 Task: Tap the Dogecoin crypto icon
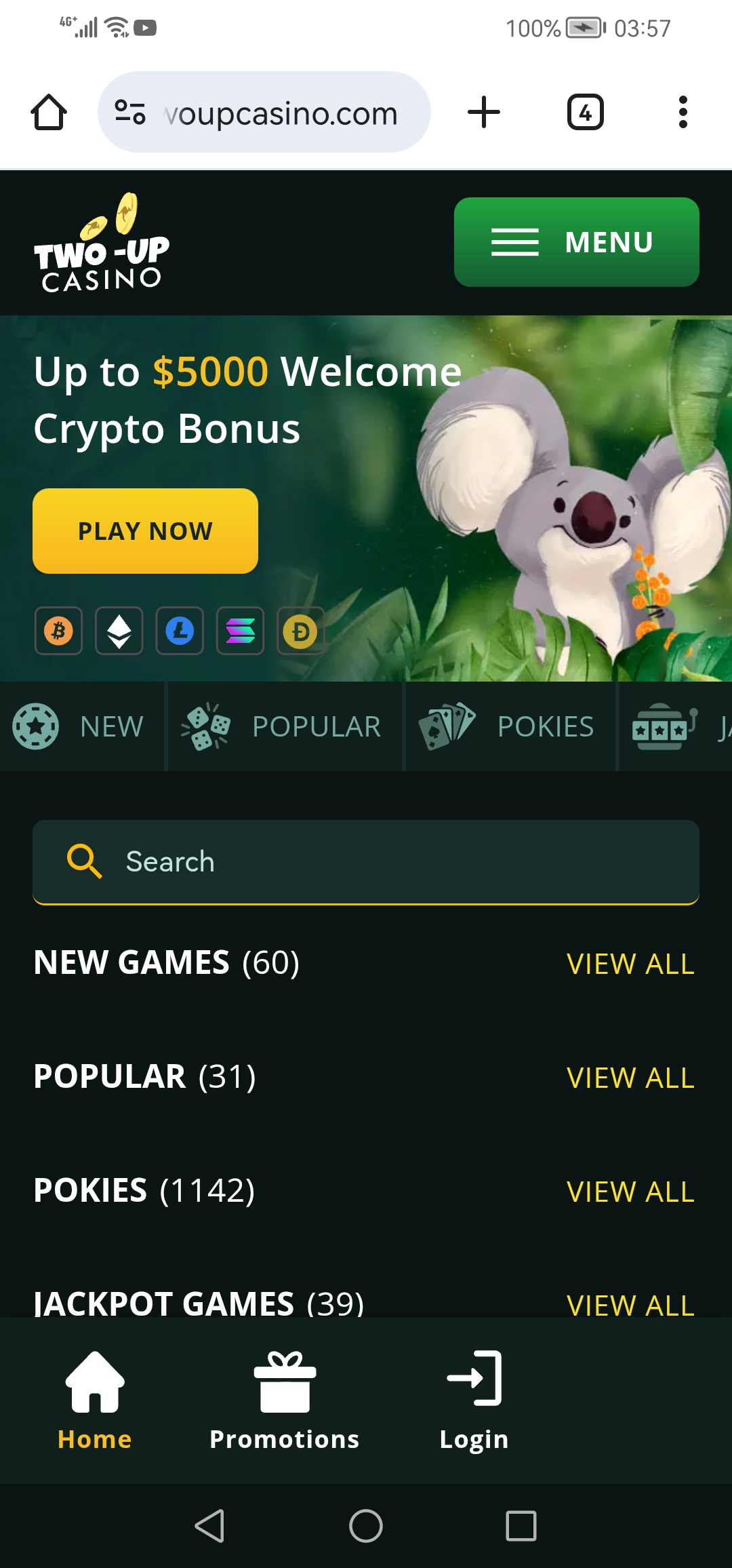click(x=301, y=631)
